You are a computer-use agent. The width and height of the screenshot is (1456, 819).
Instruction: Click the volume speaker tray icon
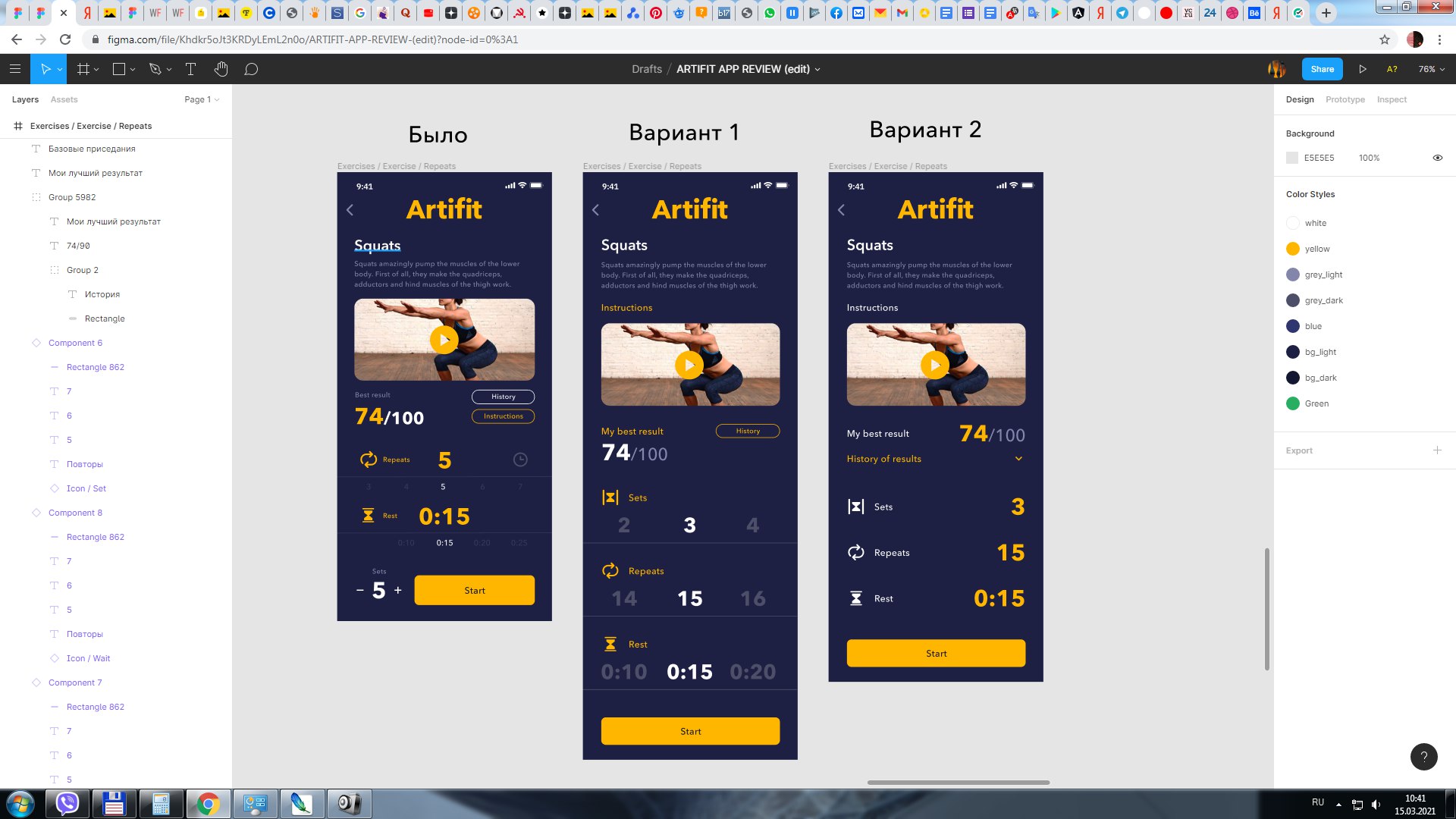tap(1376, 805)
